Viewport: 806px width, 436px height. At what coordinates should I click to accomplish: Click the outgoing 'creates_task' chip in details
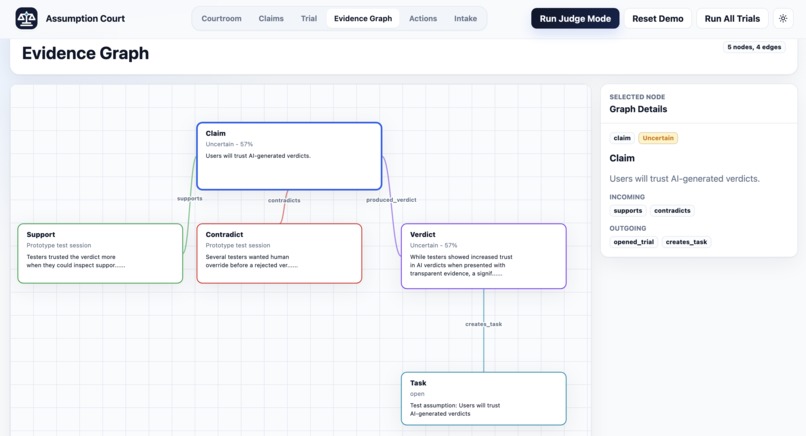click(x=686, y=242)
